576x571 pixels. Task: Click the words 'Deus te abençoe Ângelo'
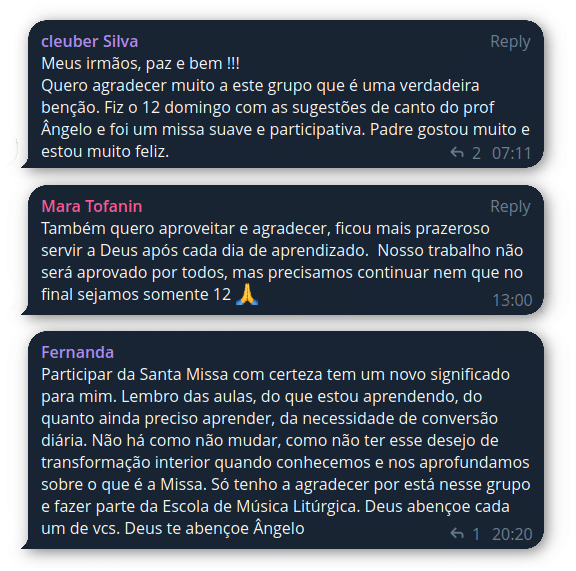215,529
